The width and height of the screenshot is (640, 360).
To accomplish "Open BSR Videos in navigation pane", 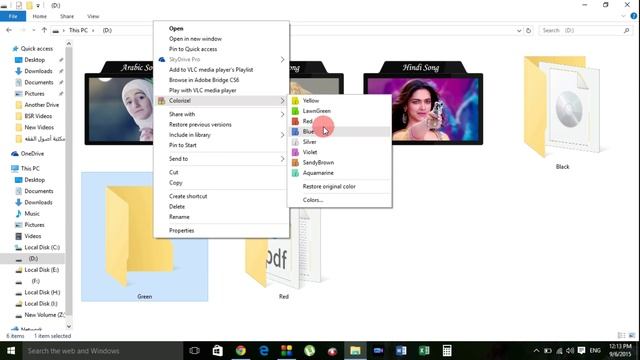I will pos(38,116).
